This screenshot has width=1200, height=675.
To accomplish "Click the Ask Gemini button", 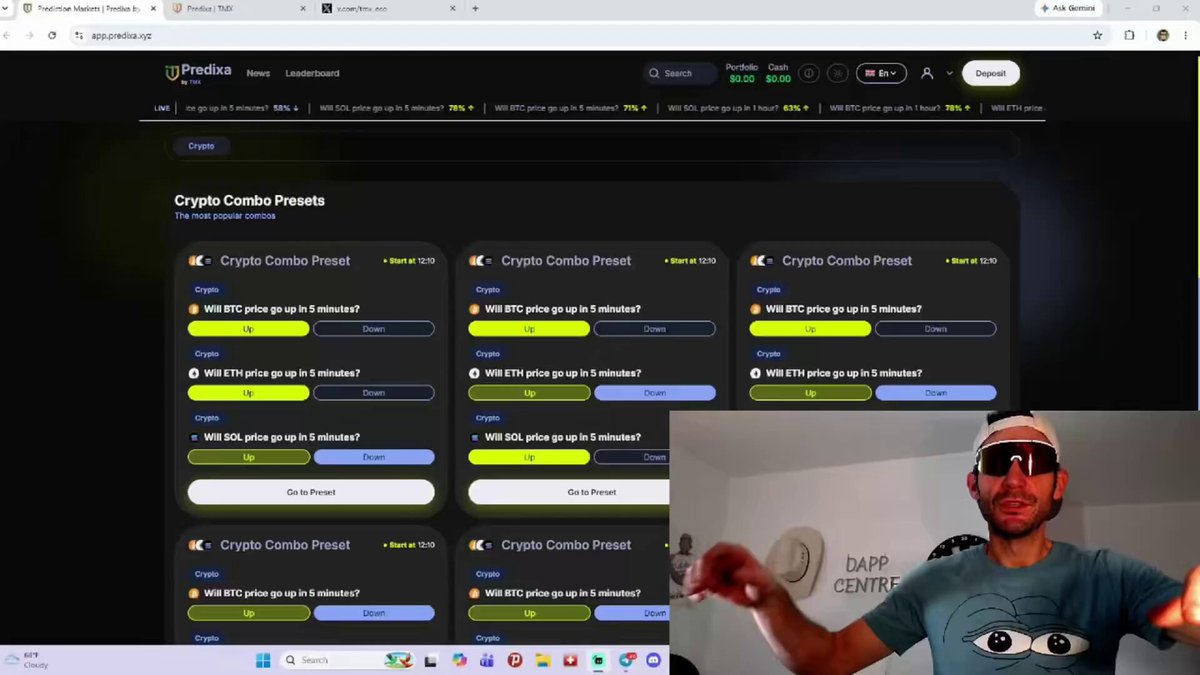I will pyautogui.click(x=1069, y=8).
